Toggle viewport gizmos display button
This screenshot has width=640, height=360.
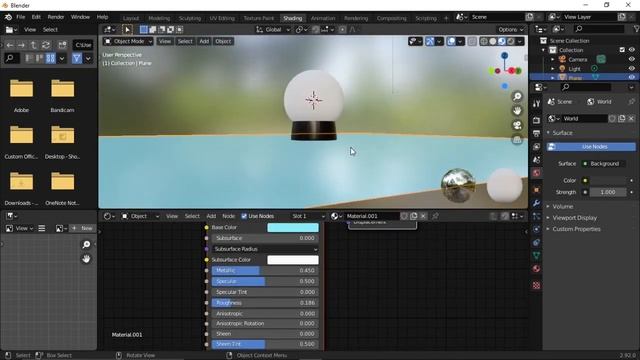[x=430, y=41]
